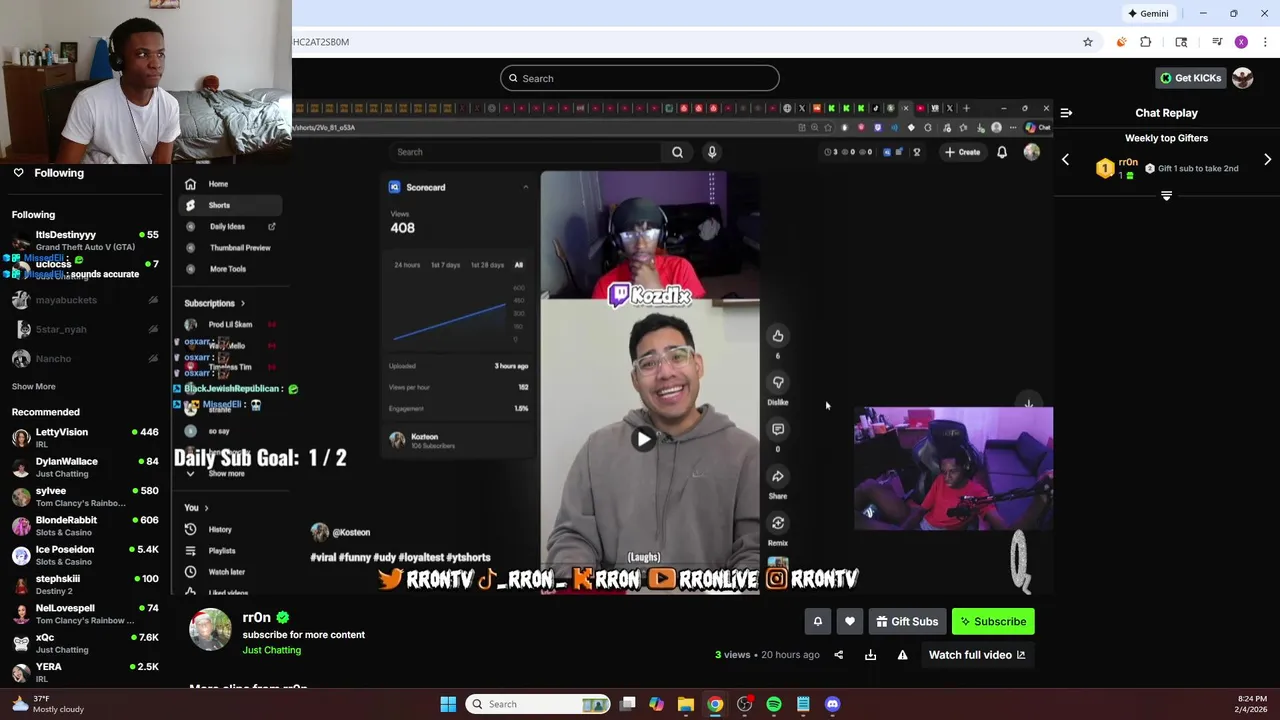Open the Chrome profile X avatar

point(1241,42)
